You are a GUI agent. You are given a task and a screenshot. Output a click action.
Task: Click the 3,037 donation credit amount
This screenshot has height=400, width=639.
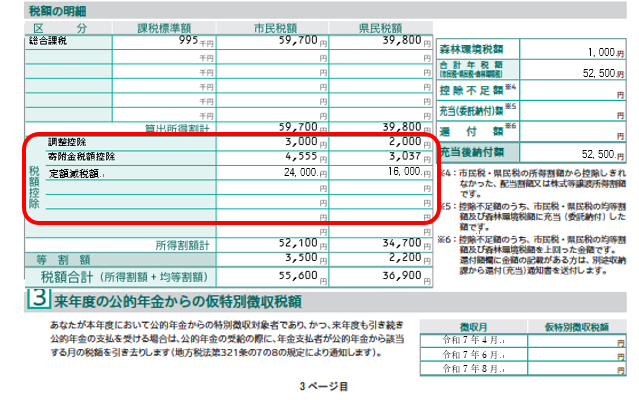coord(405,156)
